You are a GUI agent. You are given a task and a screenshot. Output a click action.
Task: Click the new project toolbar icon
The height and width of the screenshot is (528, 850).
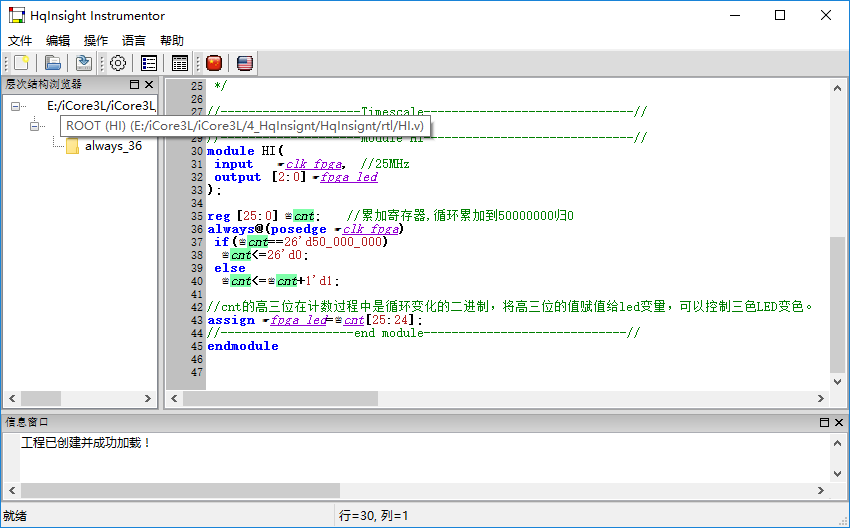[22, 63]
